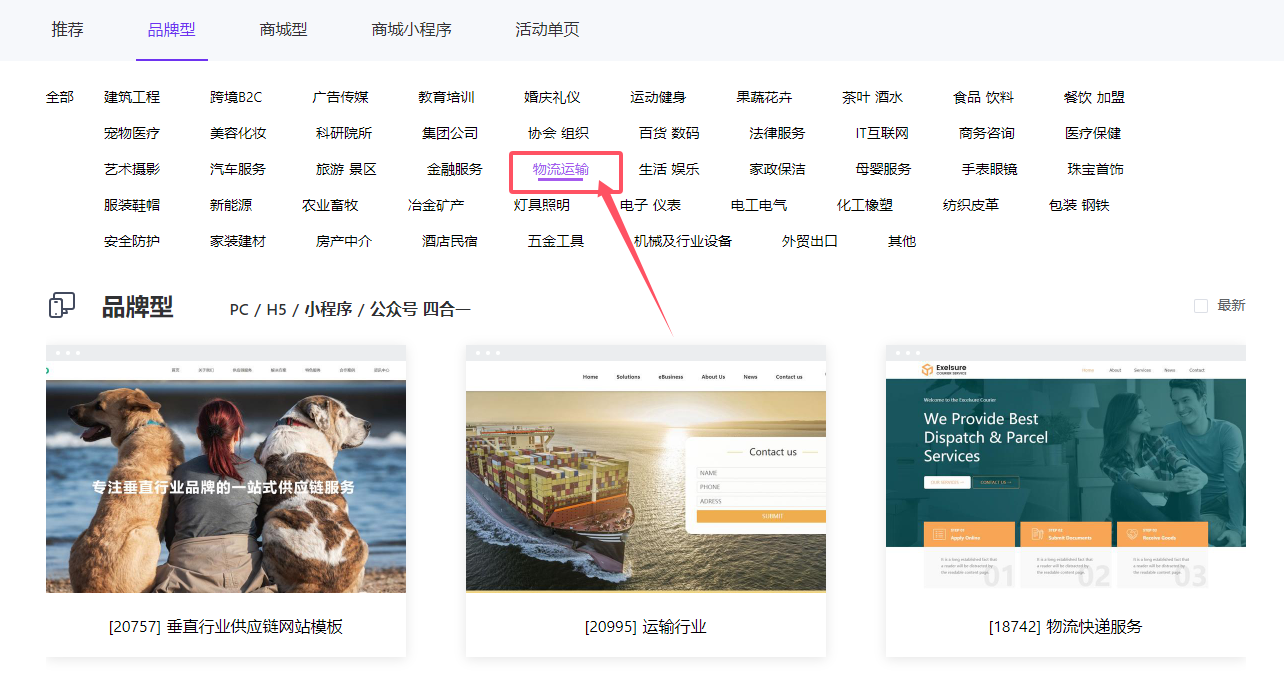Choose 商务咨询 category
The height and width of the screenshot is (687, 1284).
point(986,133)
